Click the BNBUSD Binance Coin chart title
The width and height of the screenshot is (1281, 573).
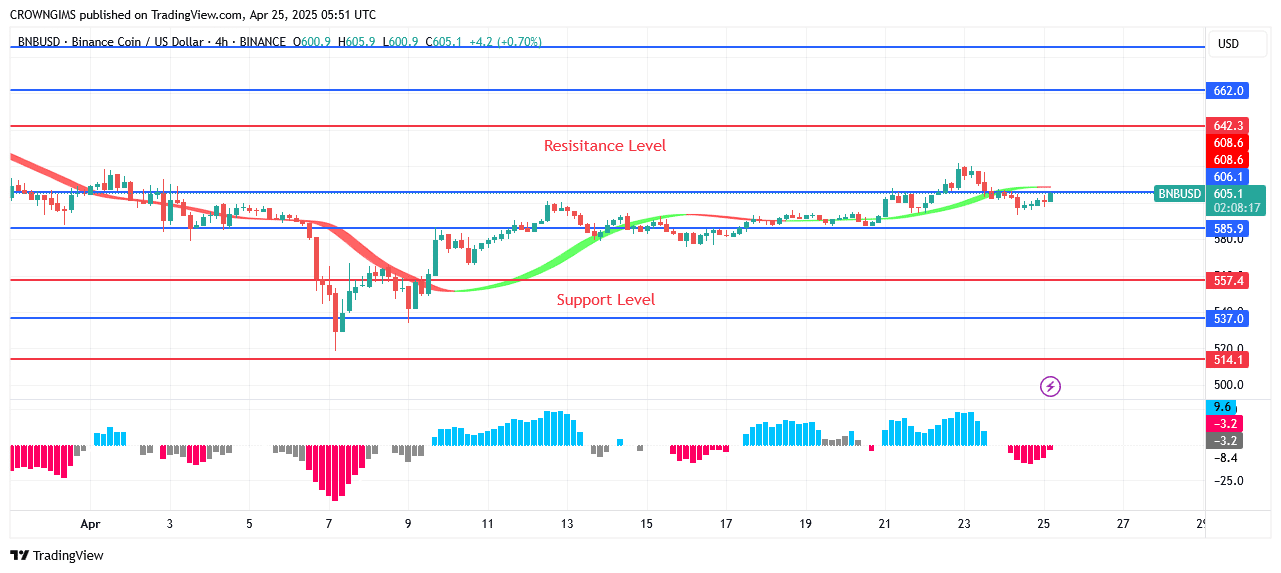tap(150, 42)
